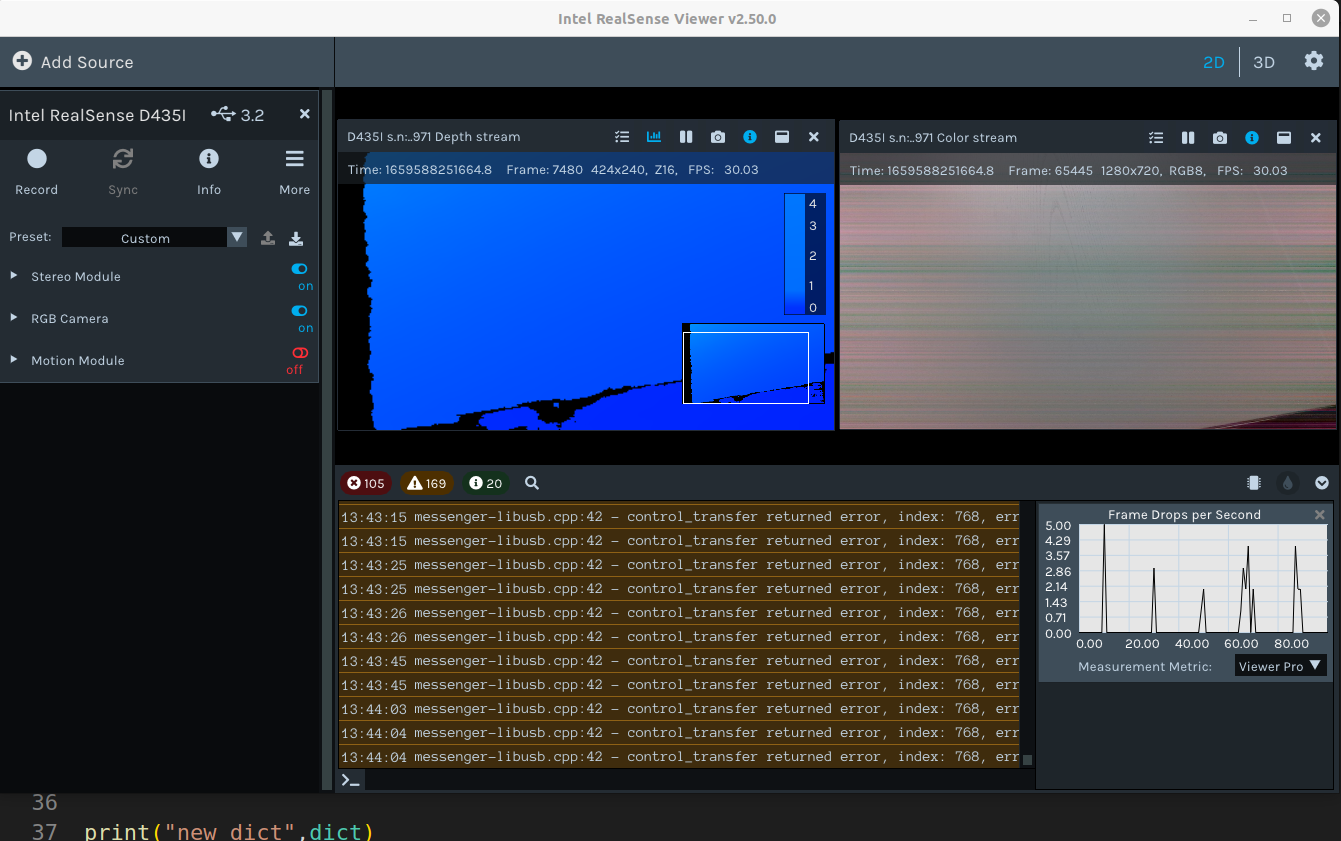
Task: Click the log search magnifier icon
Action: pos(532,483)
